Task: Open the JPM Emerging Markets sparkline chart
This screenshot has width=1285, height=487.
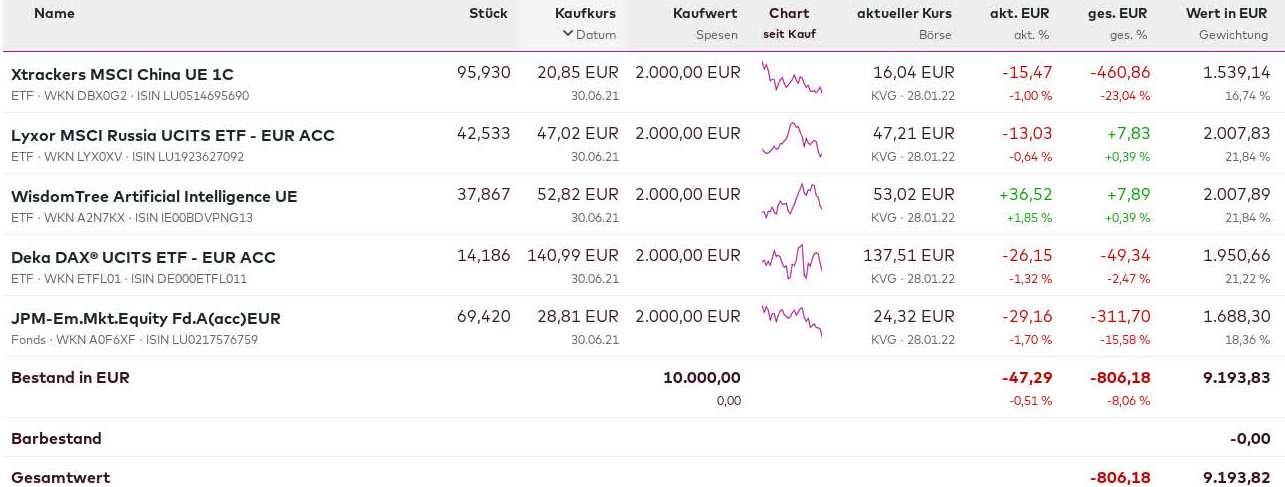Action: point(791,322)
